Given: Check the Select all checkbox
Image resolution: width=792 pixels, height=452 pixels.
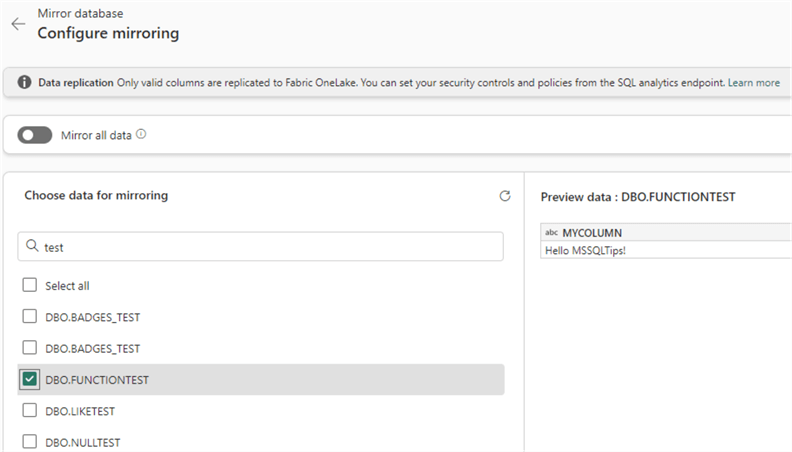Looking at the screenshot, I should point(30,285).
